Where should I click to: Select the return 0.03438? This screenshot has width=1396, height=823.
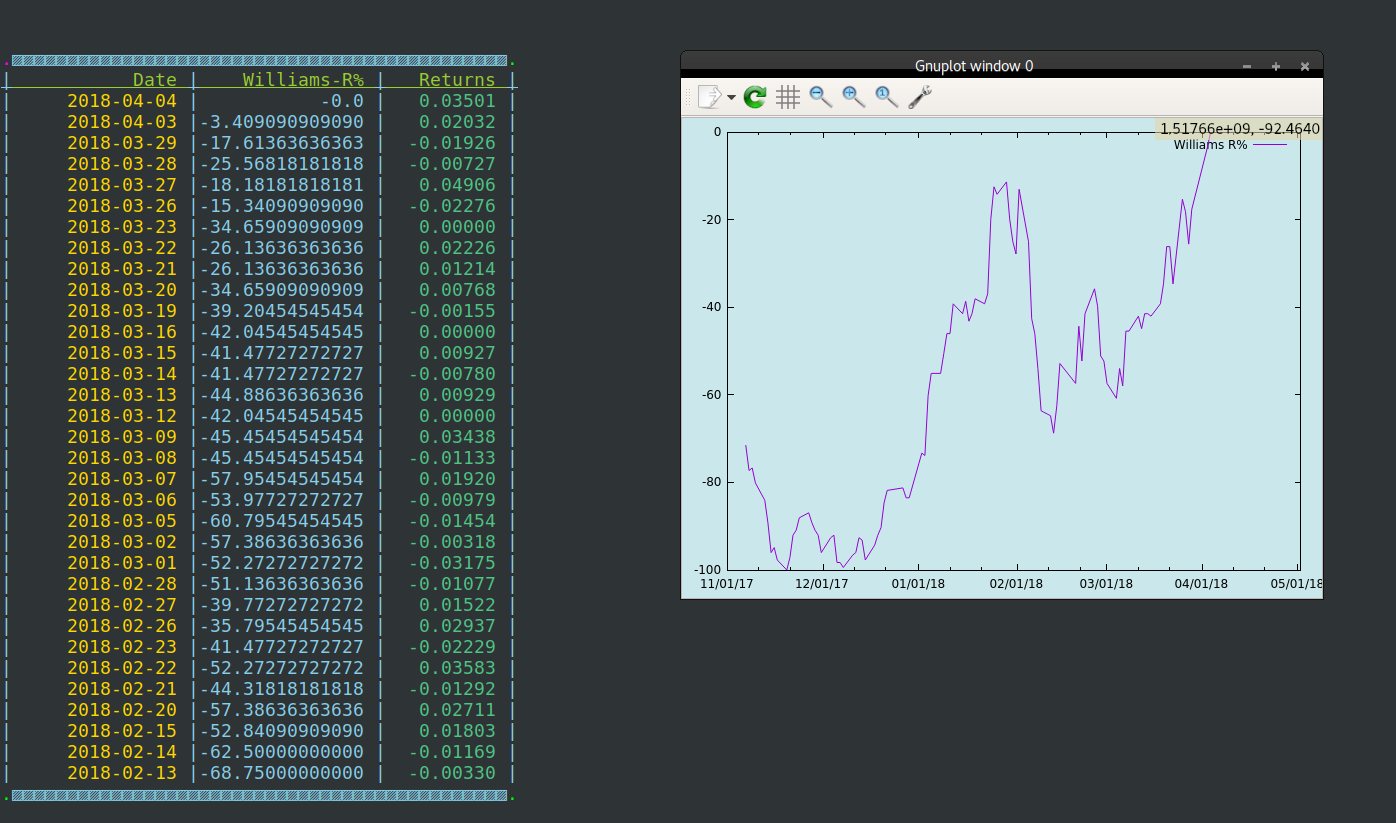click(457, 437)
